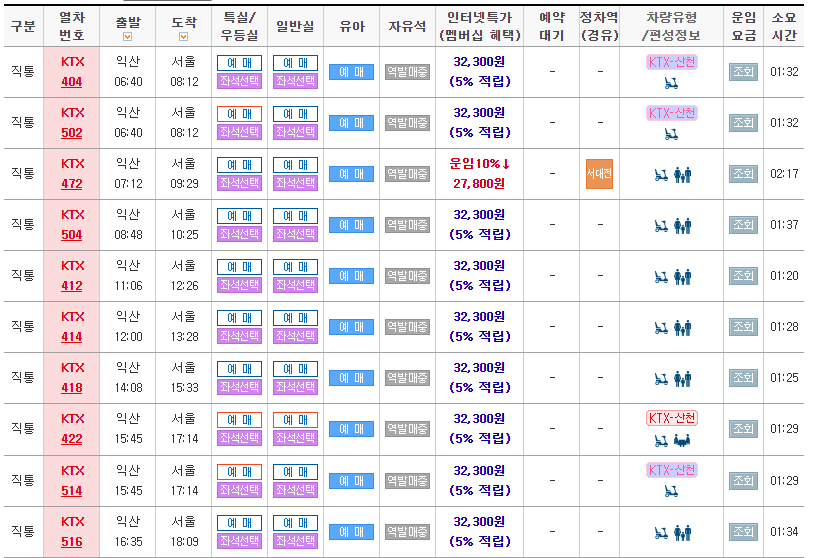Book first class 예매 for KTX 404
817x558 pixels.
(239, 63)
